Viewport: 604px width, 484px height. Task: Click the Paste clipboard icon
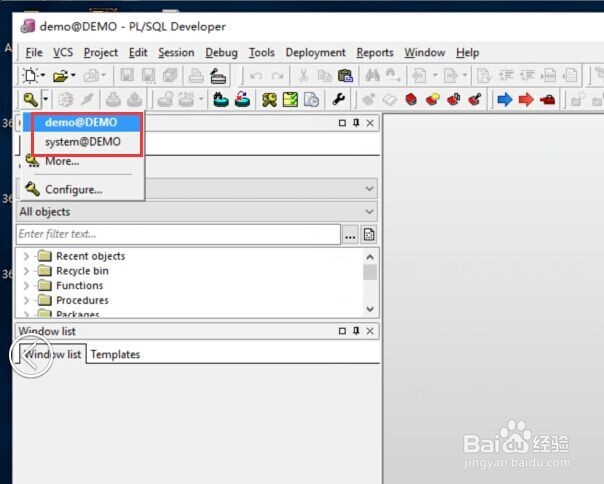coord(345,76)
